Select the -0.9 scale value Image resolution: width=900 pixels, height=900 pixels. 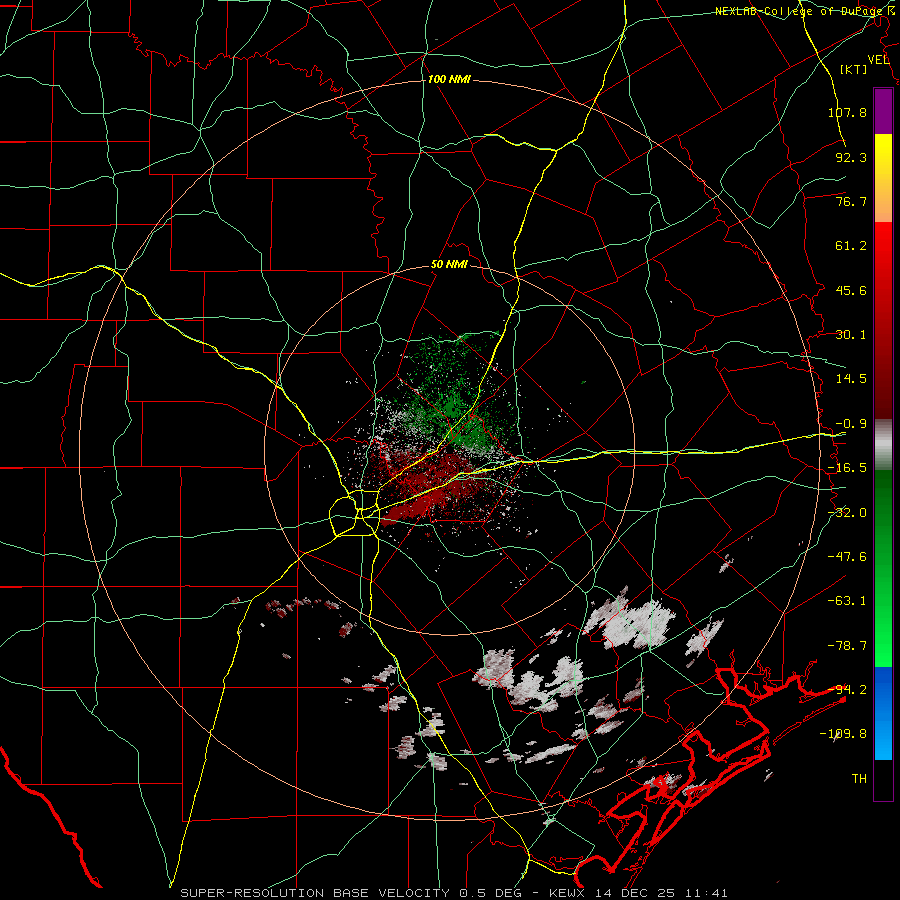point(851,424)
